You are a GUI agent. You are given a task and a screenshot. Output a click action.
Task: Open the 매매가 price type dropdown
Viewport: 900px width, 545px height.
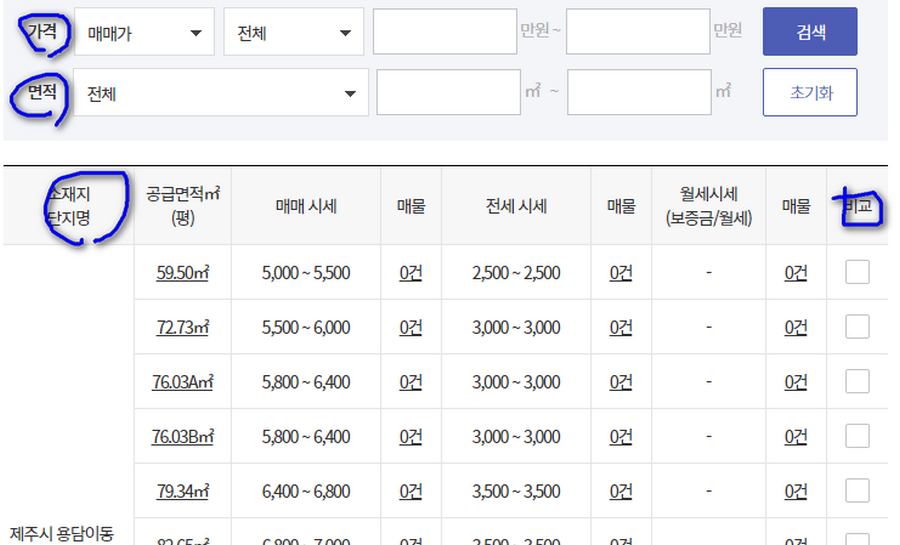tap(144, 32)
